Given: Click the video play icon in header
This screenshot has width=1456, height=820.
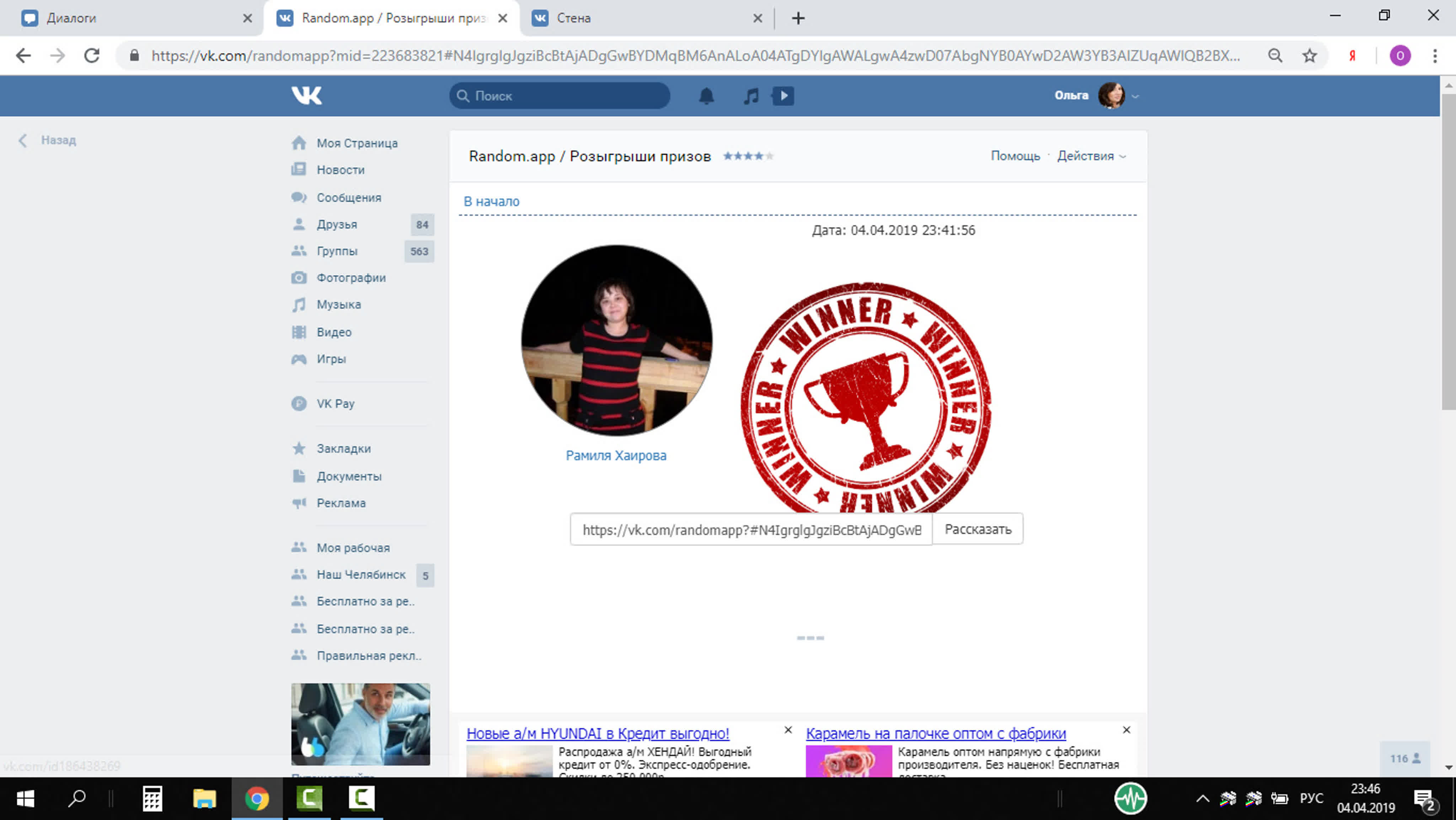Looking at the screenshot, I should tap(783, 96).
